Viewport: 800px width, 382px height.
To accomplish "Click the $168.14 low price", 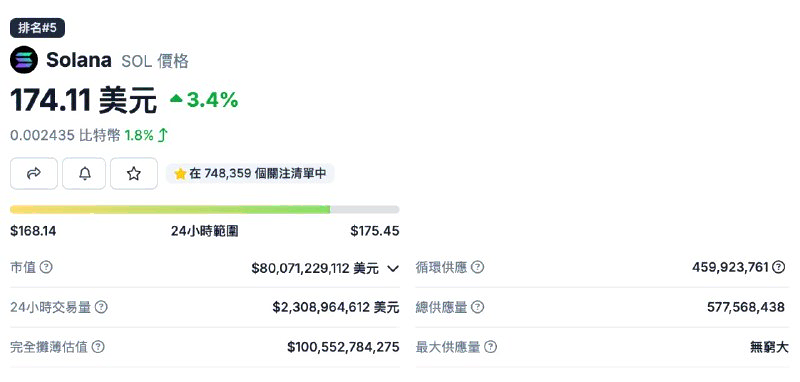I will (33, 231).
